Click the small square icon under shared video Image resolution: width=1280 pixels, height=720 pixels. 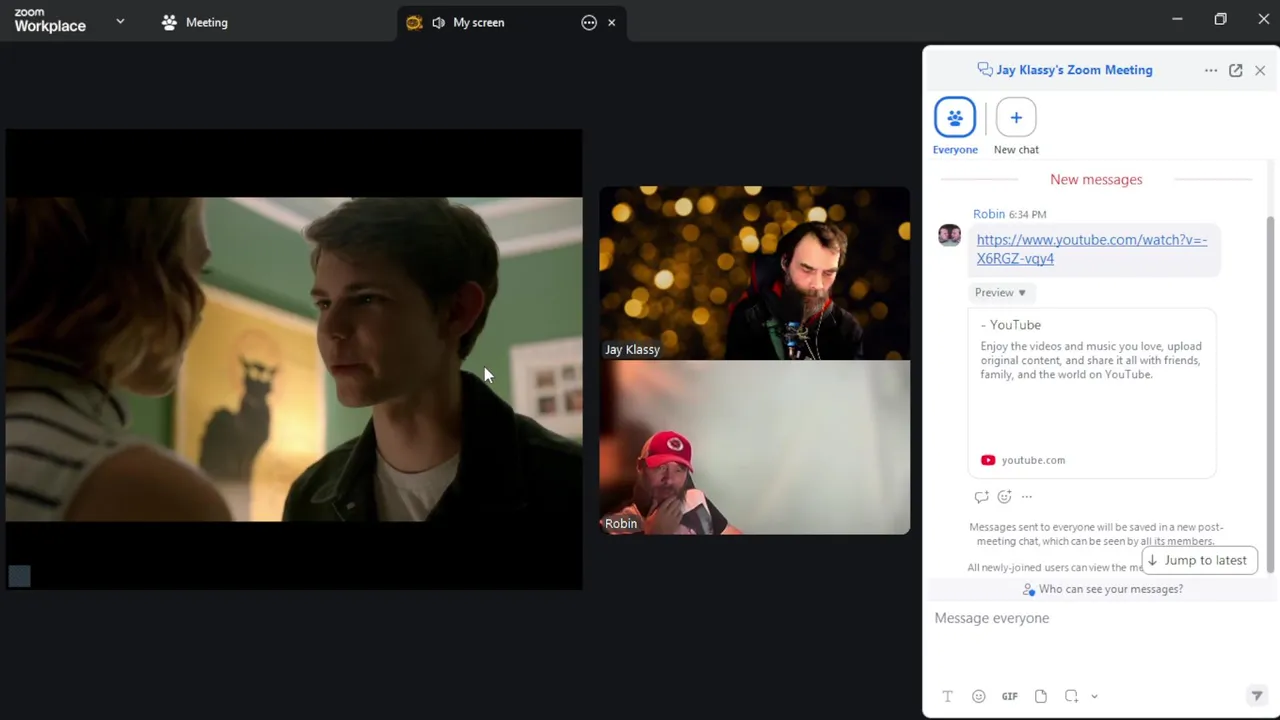tap(20, 576)
